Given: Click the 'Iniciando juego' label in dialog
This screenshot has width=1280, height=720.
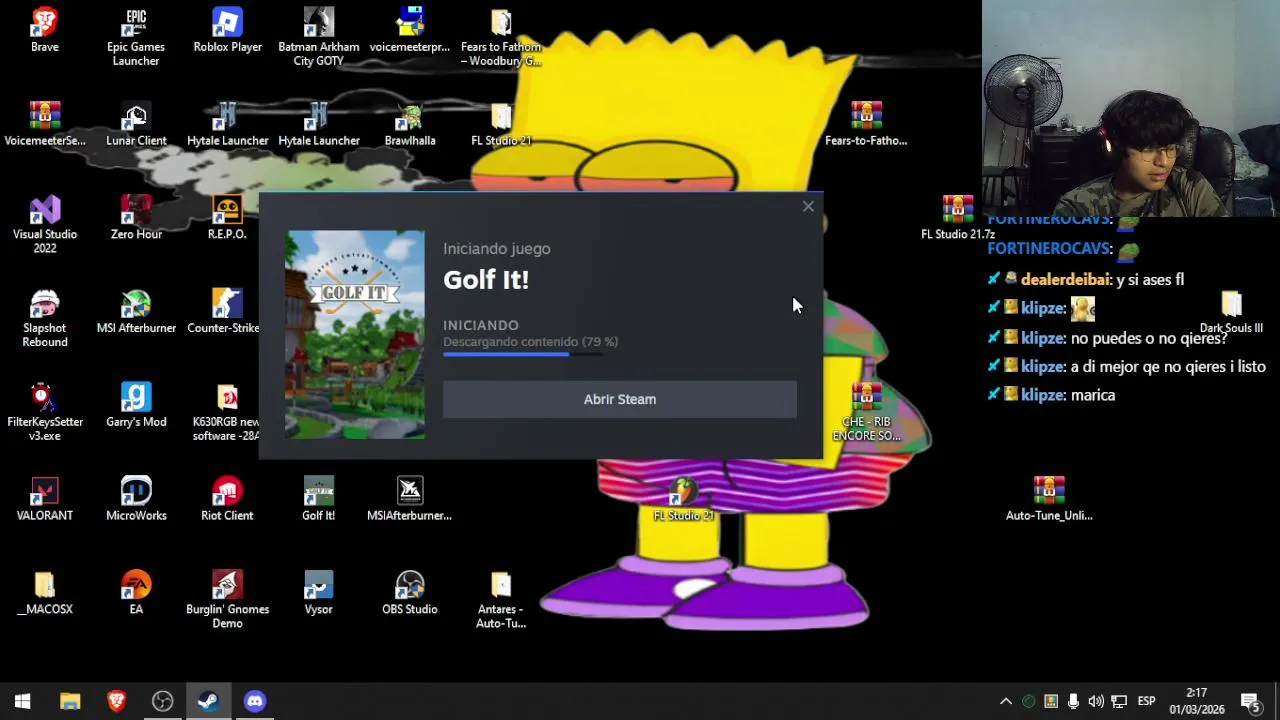Looking at the screenshot, I should pos(497,249).
